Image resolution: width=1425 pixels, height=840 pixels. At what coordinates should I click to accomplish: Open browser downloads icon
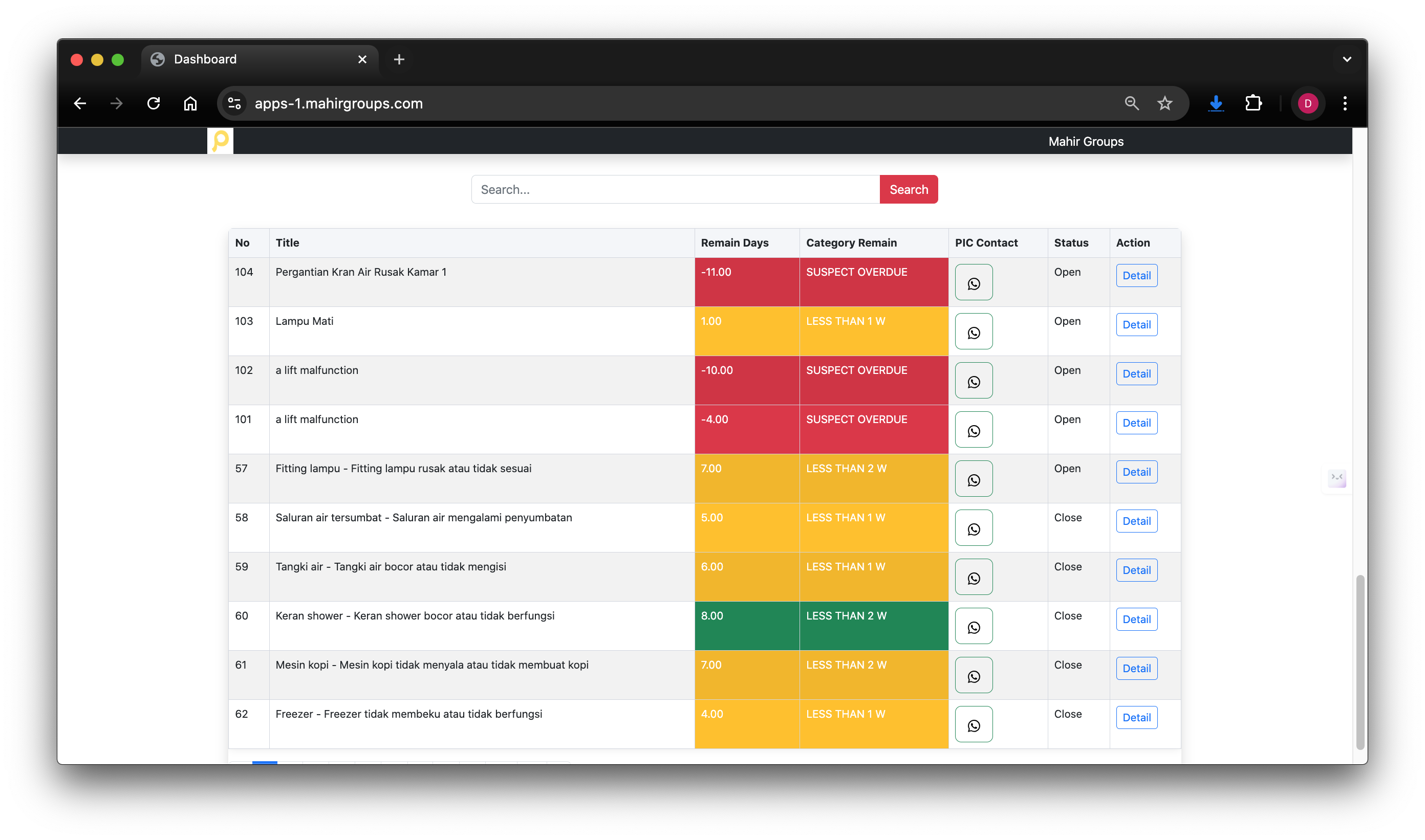(1216, 103)
